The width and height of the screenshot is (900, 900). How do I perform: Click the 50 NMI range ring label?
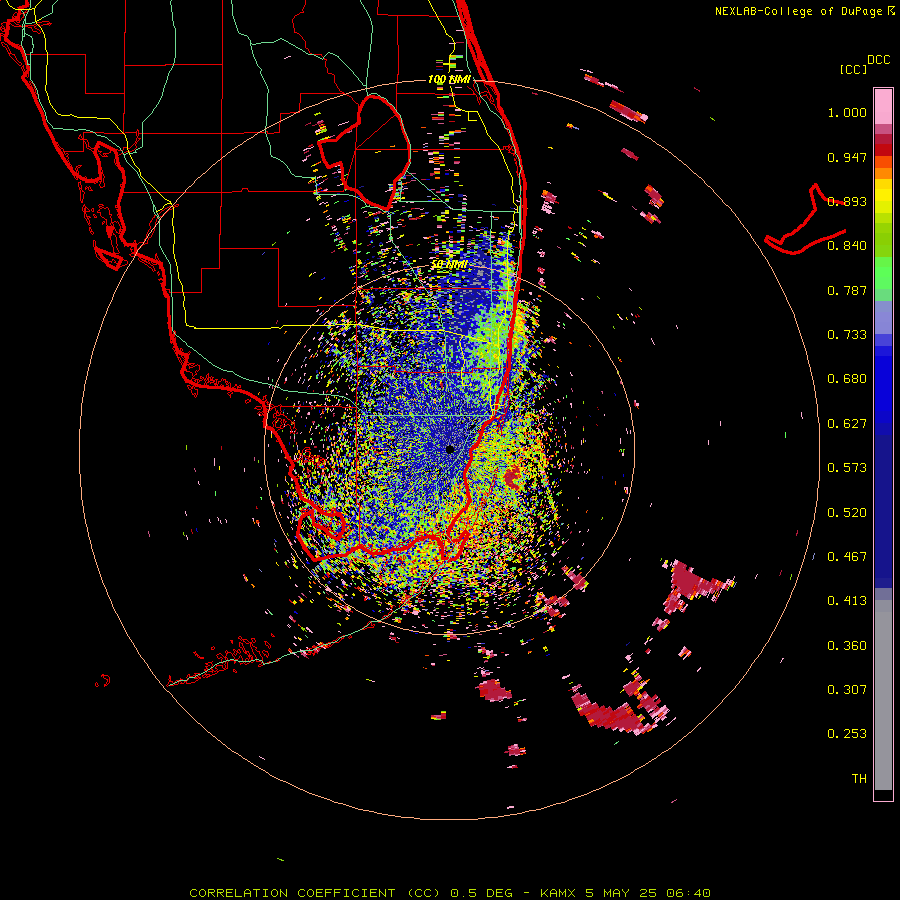(x=449, y=265)
